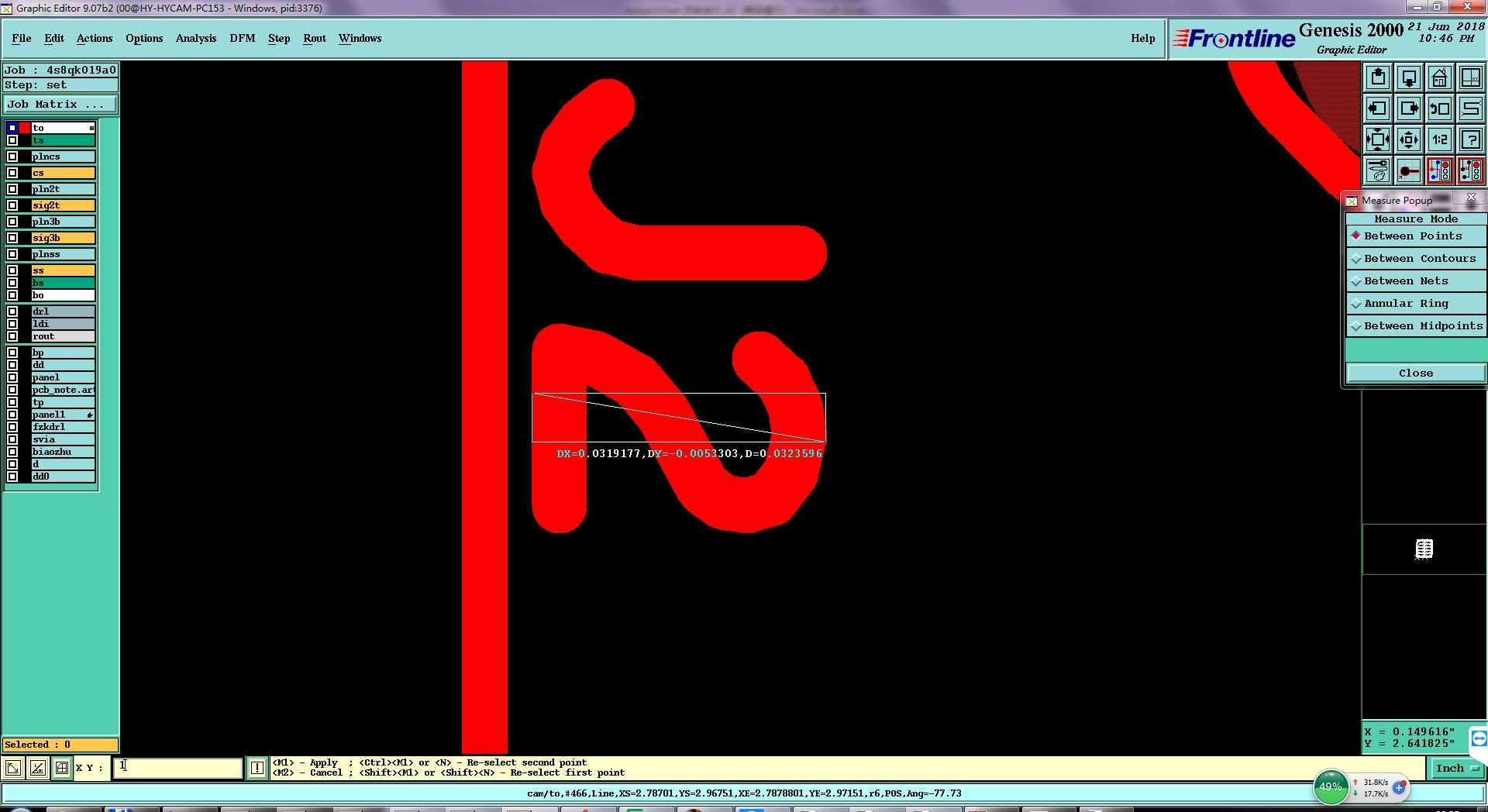Viewport: 1488px width, 812px height.
Task: Select layer name ldi in layer list
Action: point(64,324)
